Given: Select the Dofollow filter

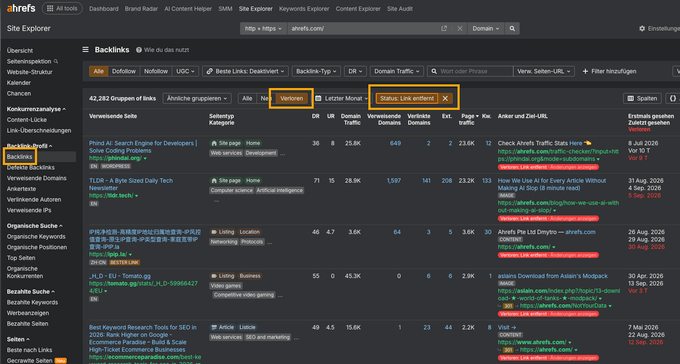Looking at the screenshot, I should [x=124, y=71].
